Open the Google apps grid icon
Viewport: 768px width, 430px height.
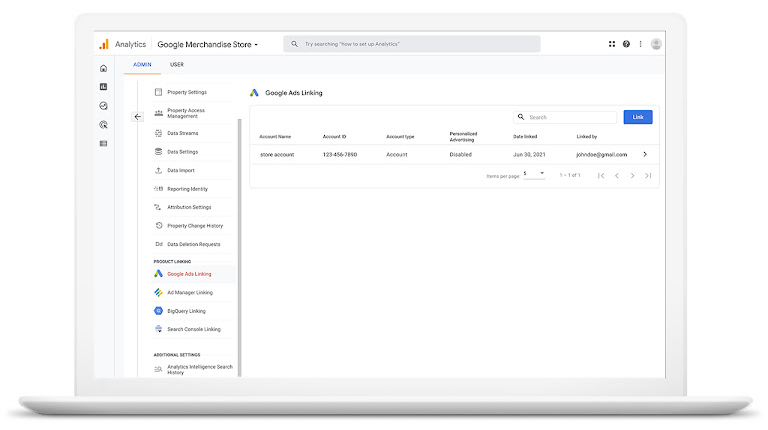[x=612, y=44]
